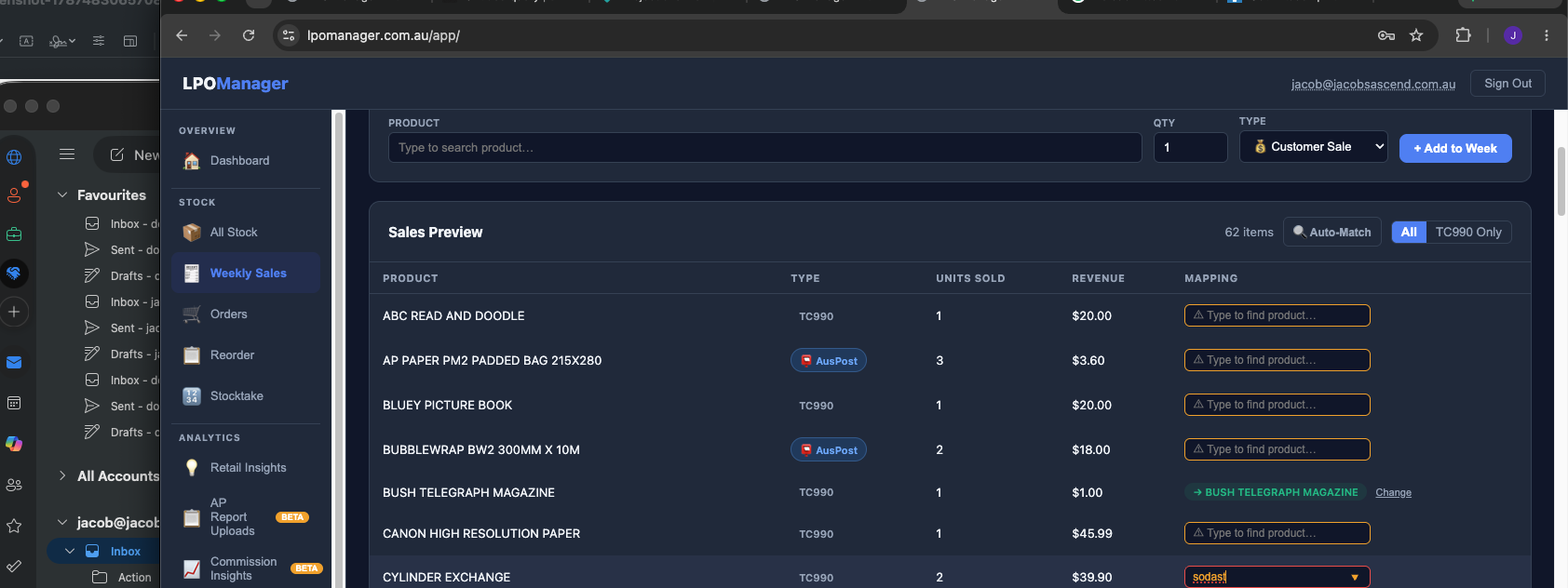Image resolution: width=1568 pixels, height=588 pixels.
Task: Open the password key icon
Action: [x=1386, y=35]
